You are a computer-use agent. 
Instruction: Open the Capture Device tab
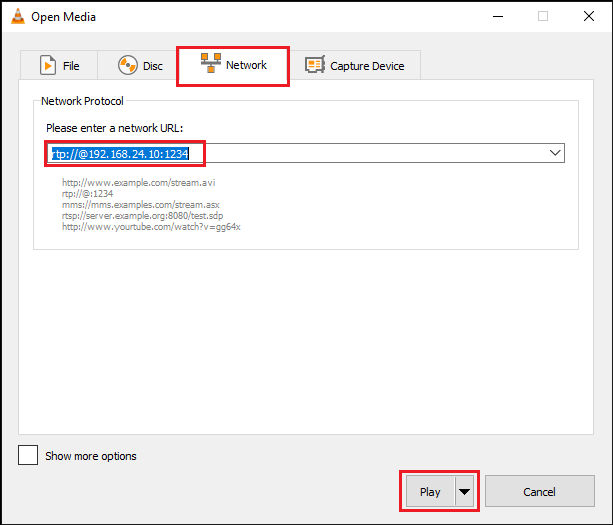click(x=355, y=65)
